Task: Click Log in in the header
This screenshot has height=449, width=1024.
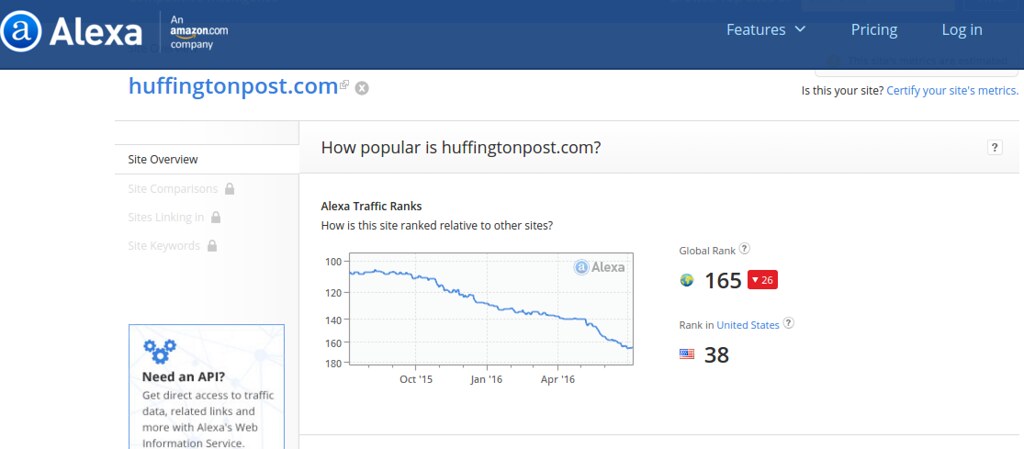Action: [962, 30]
